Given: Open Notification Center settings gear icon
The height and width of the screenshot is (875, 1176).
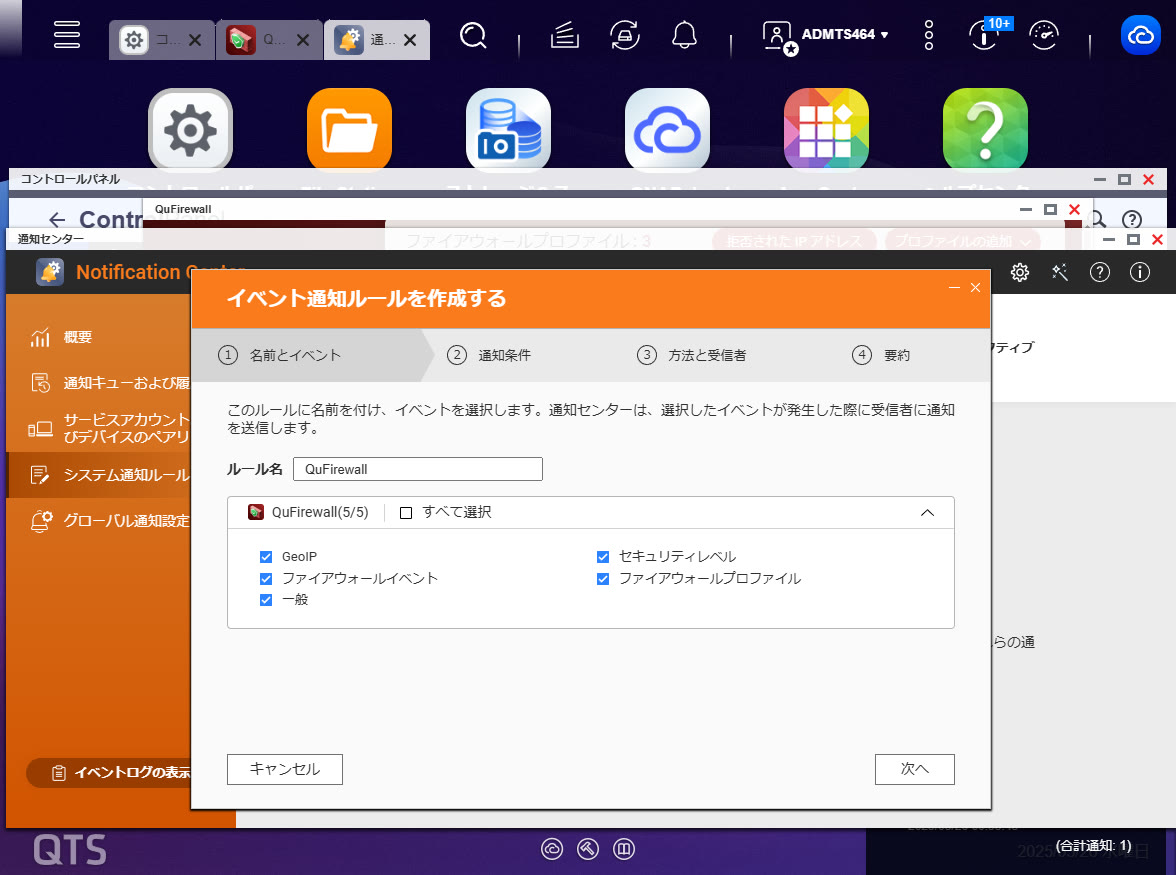Looking at the screenshot, I should click(x=1020, y=272).
